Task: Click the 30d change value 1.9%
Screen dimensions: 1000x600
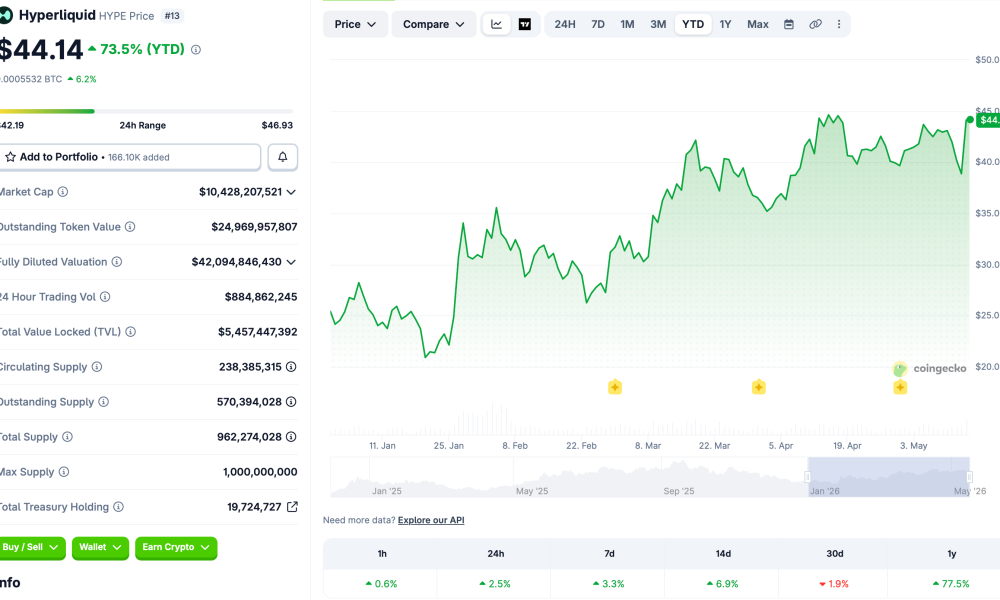Action: (x=834, y=584)
